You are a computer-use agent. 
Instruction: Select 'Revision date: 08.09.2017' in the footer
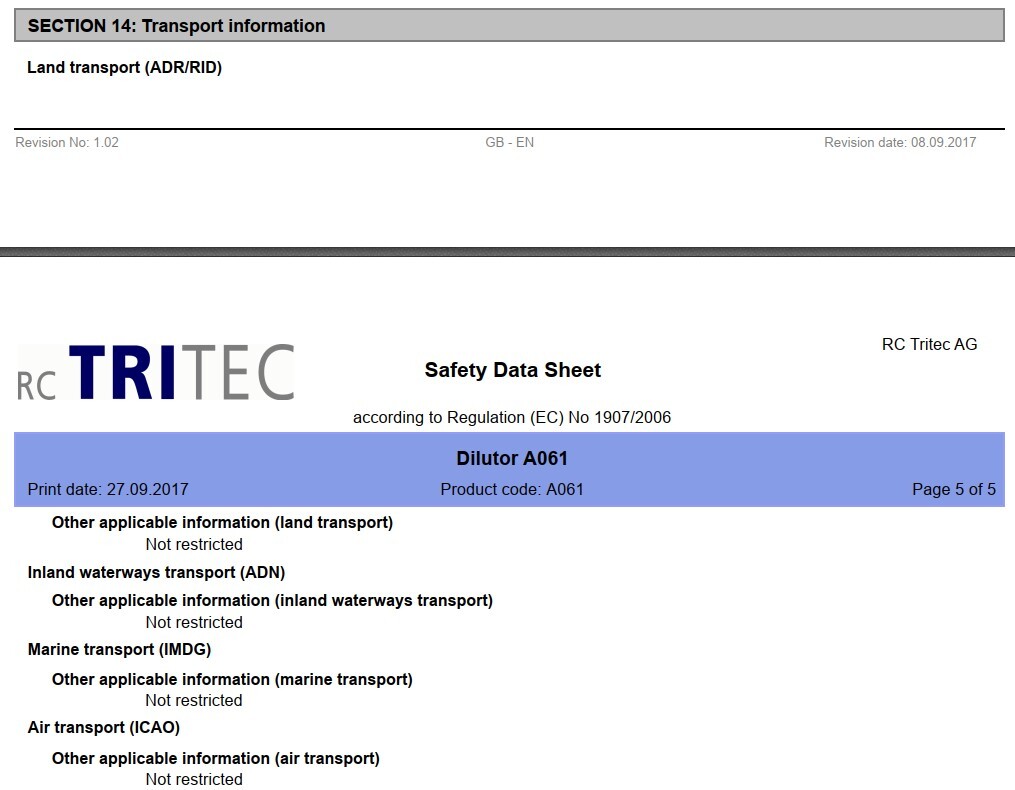click(900, 142)
